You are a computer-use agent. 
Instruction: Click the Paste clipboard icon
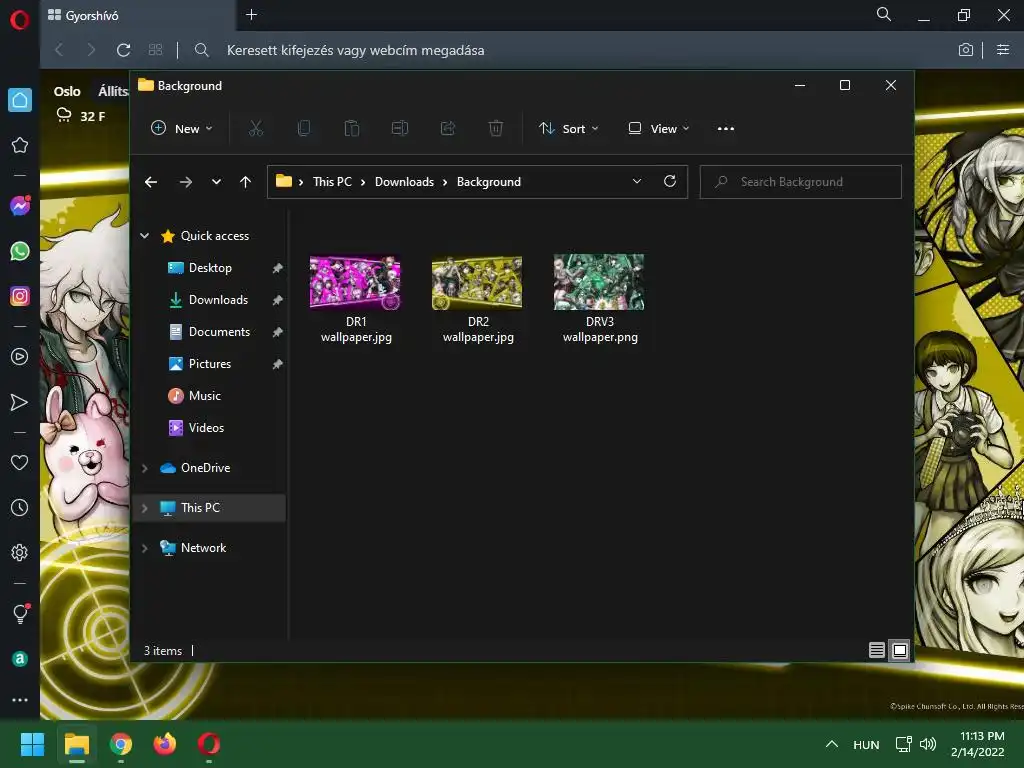(x=351, y=129)
